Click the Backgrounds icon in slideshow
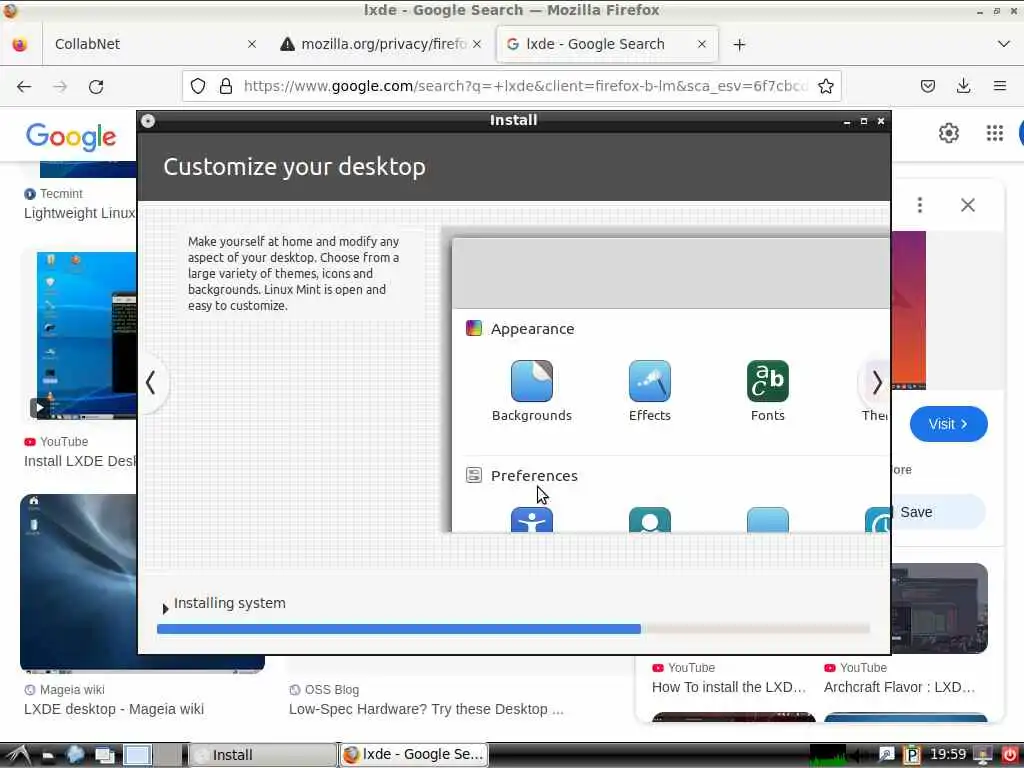Screen dimensions: 1024x768 (532, 381)
